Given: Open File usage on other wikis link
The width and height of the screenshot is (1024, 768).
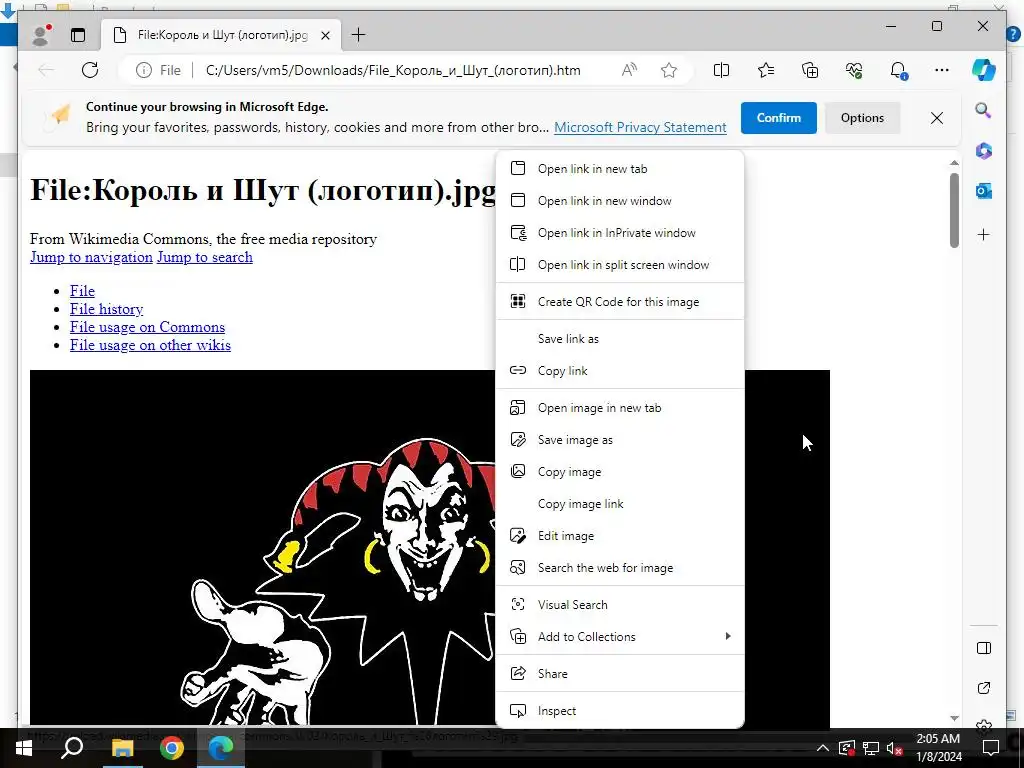Looking at the screenshot, I should (150, 345).
